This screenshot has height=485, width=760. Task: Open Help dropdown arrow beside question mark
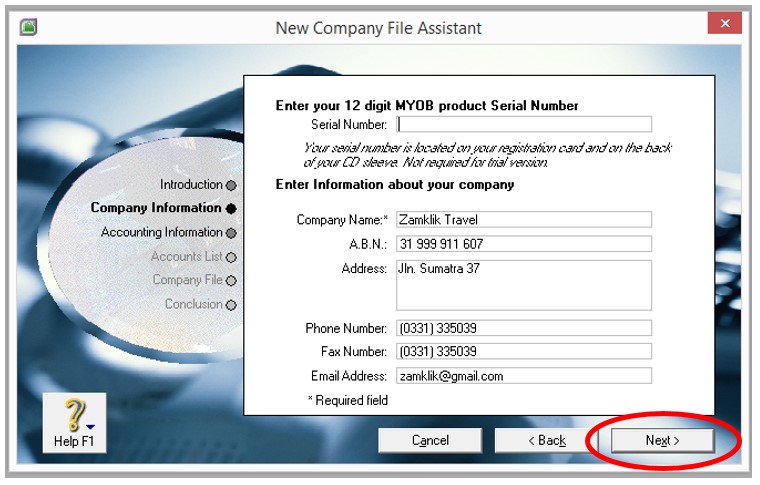coord(91,427)
